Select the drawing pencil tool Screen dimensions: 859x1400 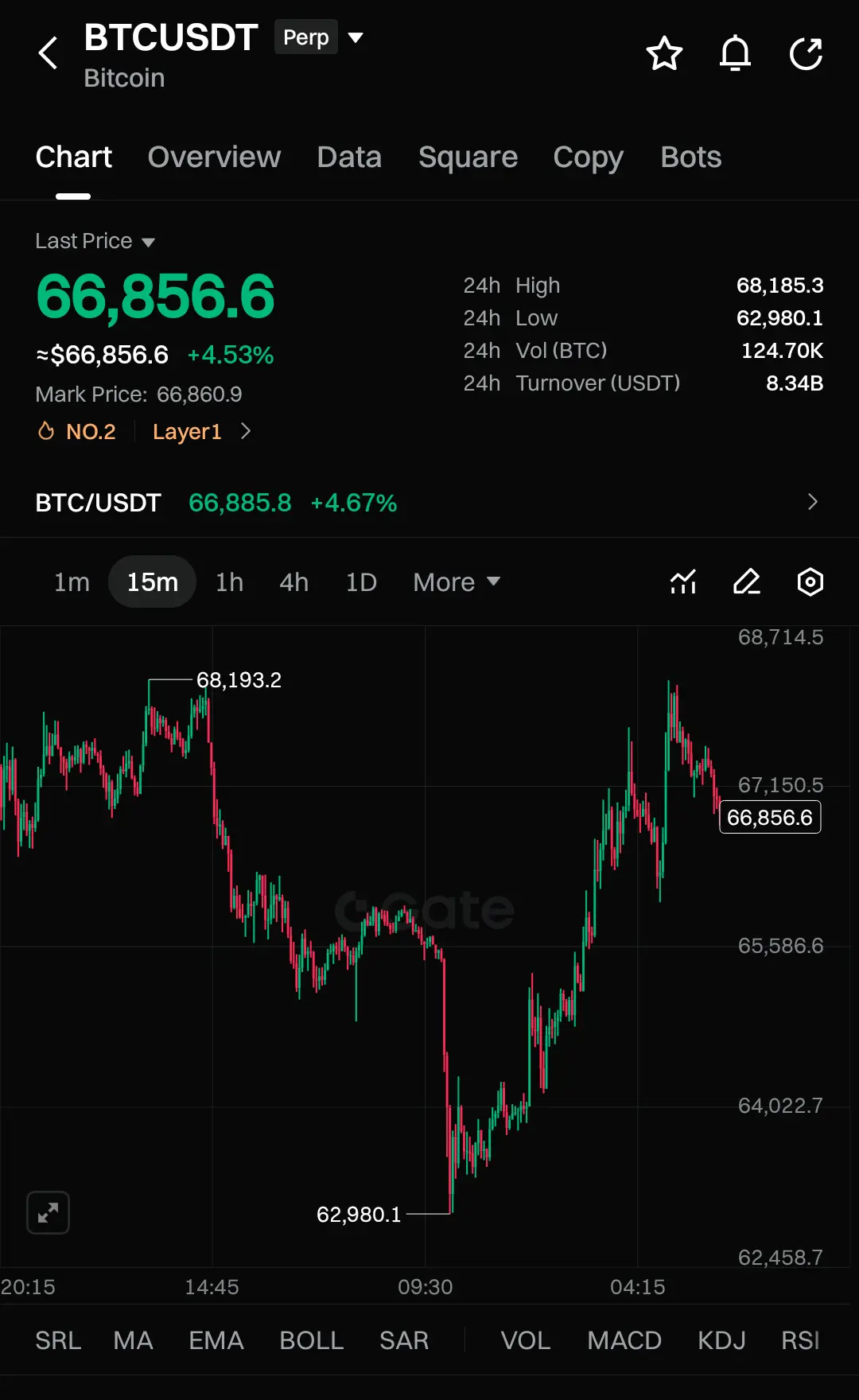(x=747, y=581)
